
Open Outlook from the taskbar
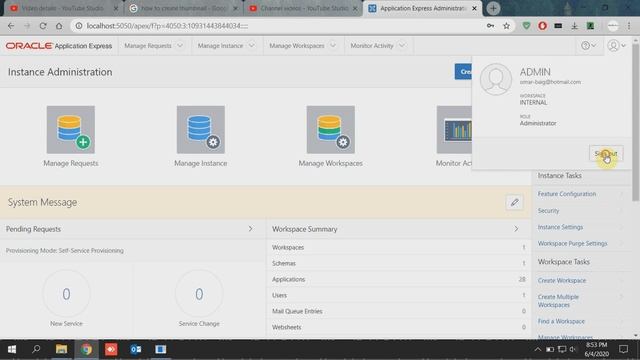pyautogui.click(x=136, y=349)
